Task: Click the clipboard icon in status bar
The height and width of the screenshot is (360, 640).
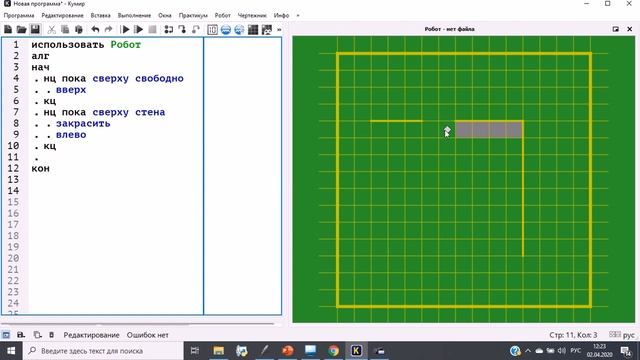Action: tap(51, 335)
